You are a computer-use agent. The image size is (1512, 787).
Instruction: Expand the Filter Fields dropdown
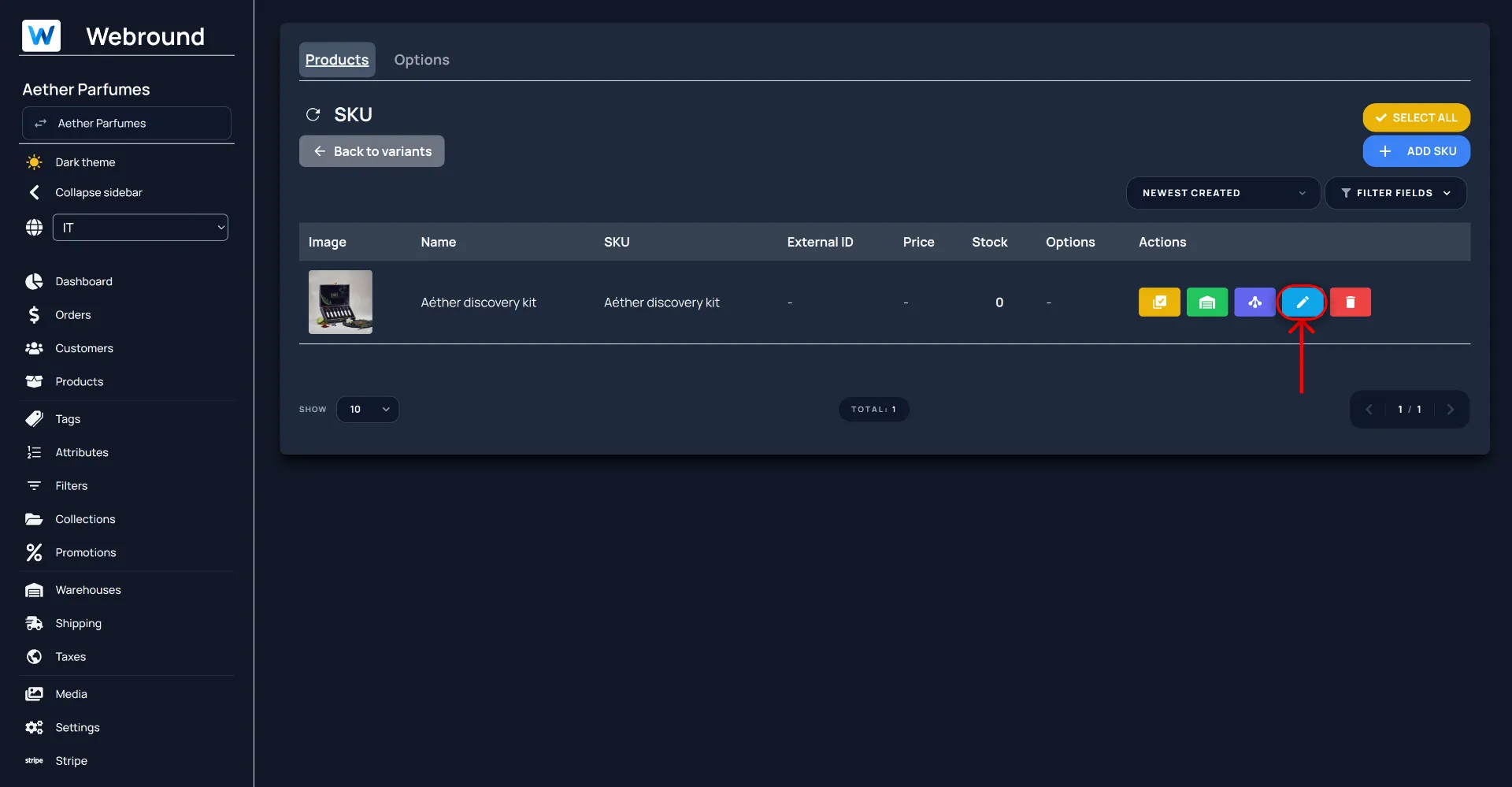[1395, 193]
